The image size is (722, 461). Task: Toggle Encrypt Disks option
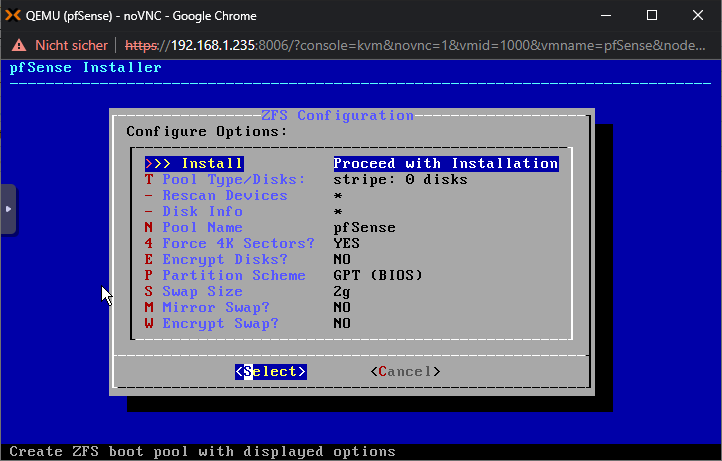[x=216, y=259]
